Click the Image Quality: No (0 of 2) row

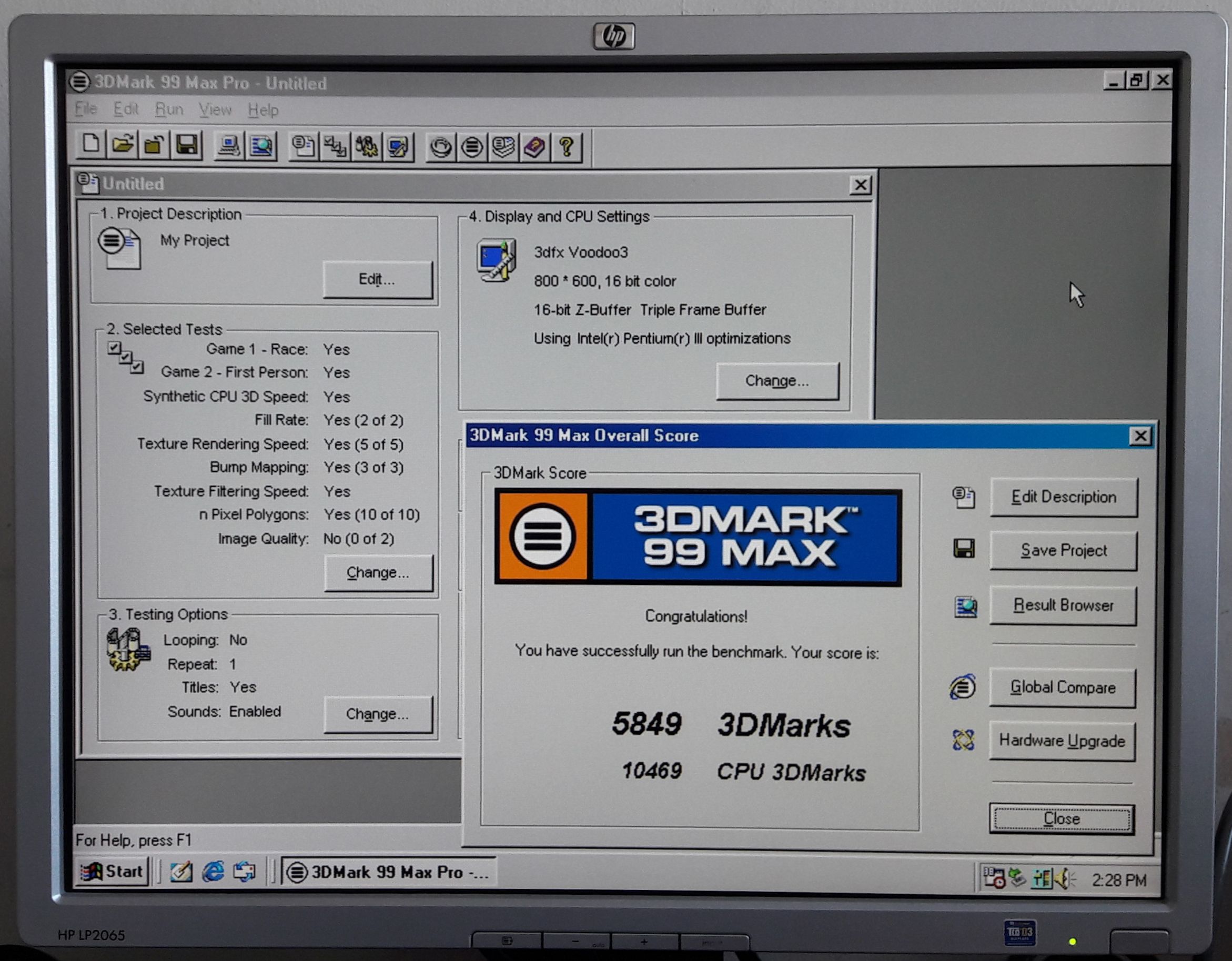[306, 539]
